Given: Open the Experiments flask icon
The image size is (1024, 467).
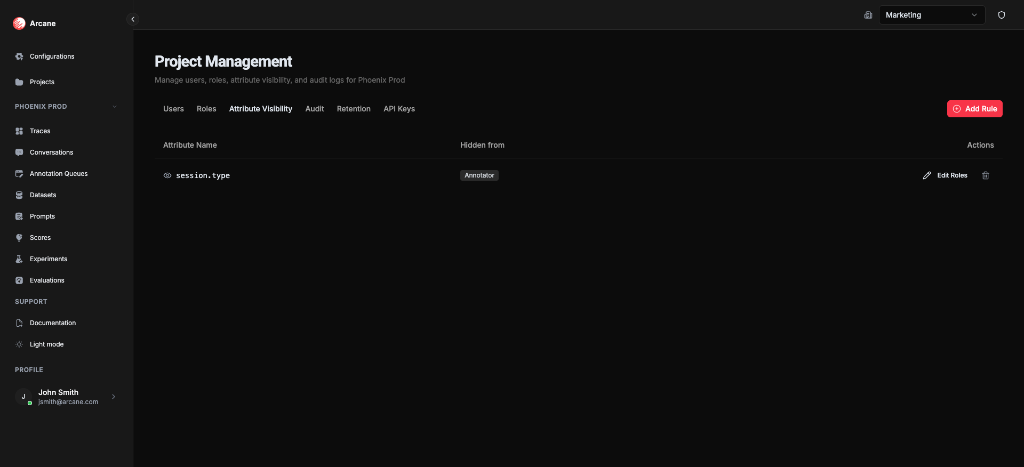Looking at the screenshot, I should pyautogui.click(x=20, y=259).
